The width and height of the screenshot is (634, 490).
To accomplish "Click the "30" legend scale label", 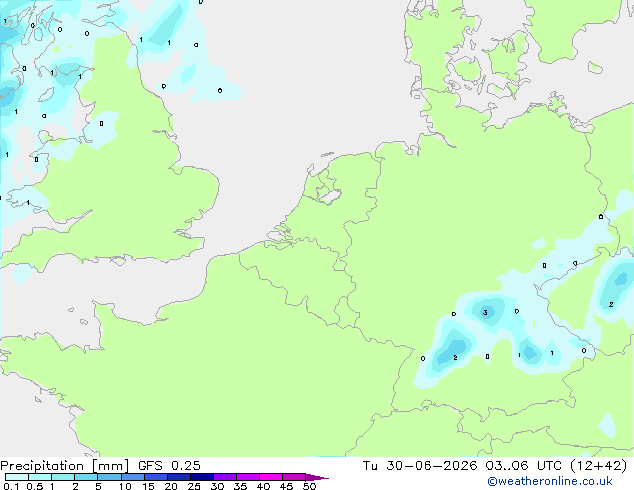I will click(217, 486).
